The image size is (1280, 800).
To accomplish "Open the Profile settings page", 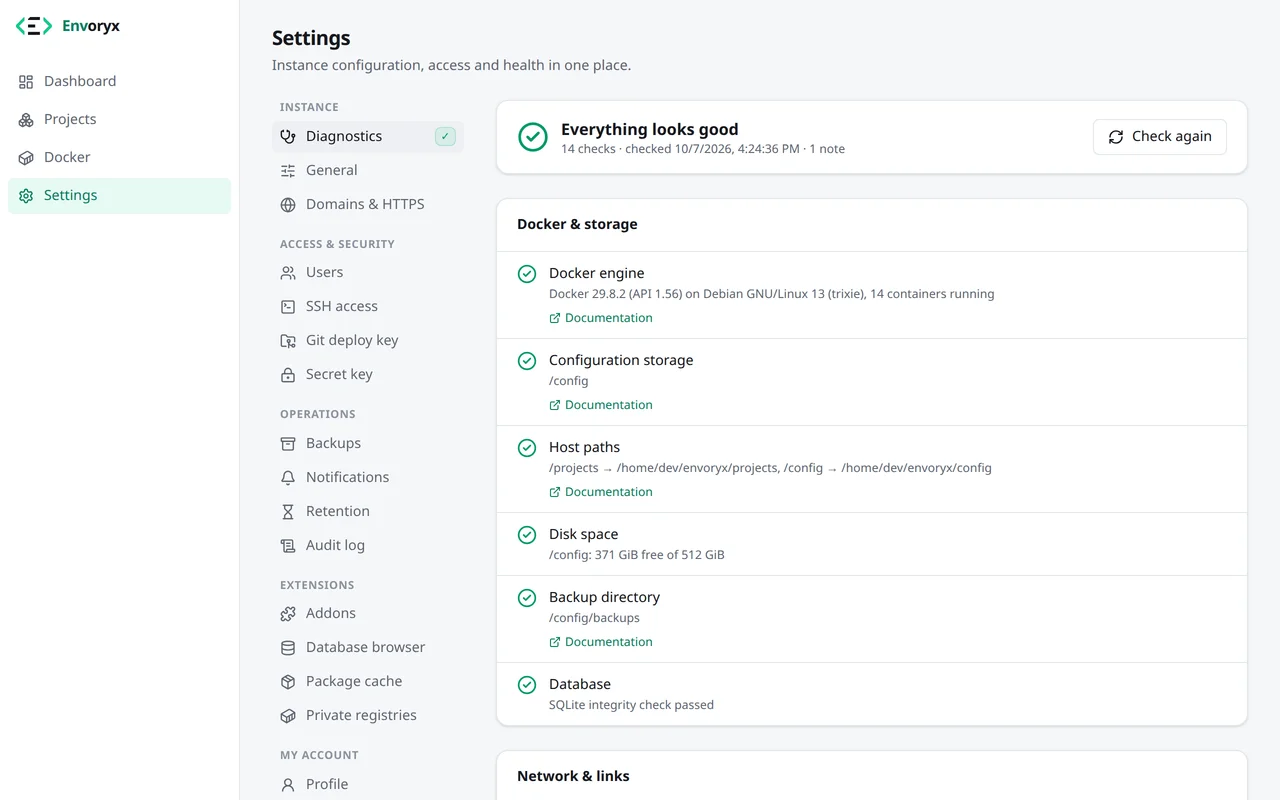I will tap(368, 784).
